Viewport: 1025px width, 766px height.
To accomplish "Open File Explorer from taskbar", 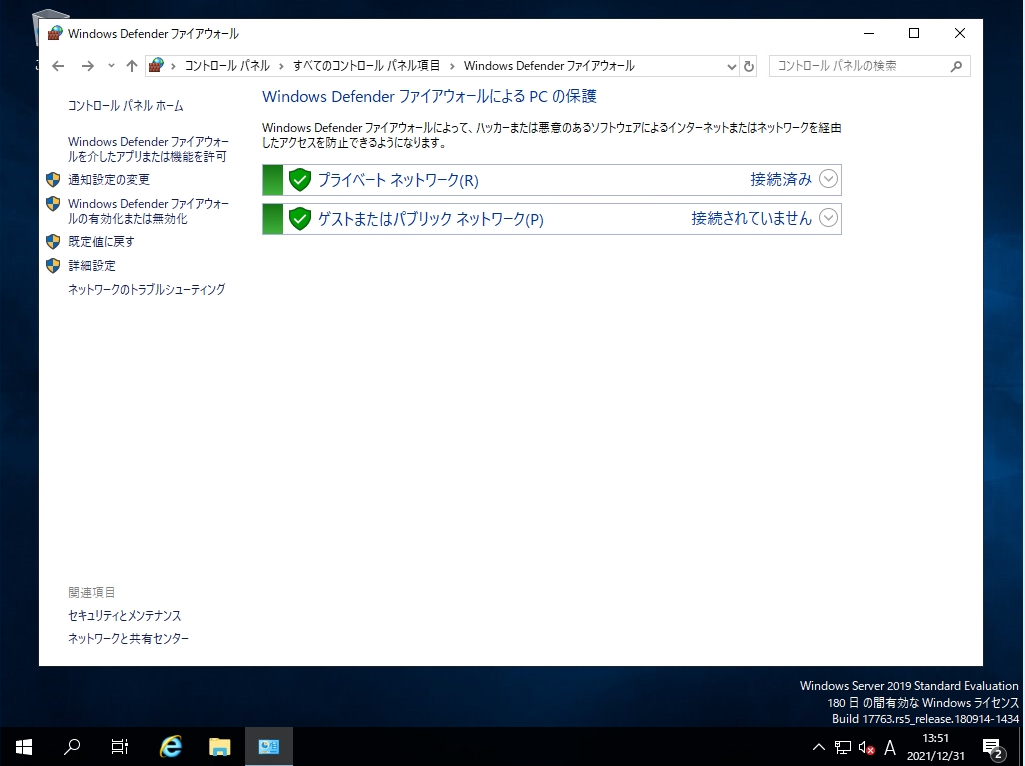I will pyautogui.click(x=220, y=746).
